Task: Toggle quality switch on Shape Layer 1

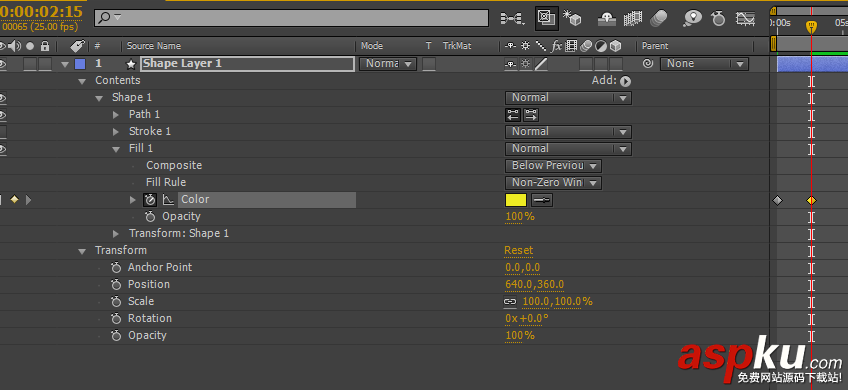Action: (540, 64)
